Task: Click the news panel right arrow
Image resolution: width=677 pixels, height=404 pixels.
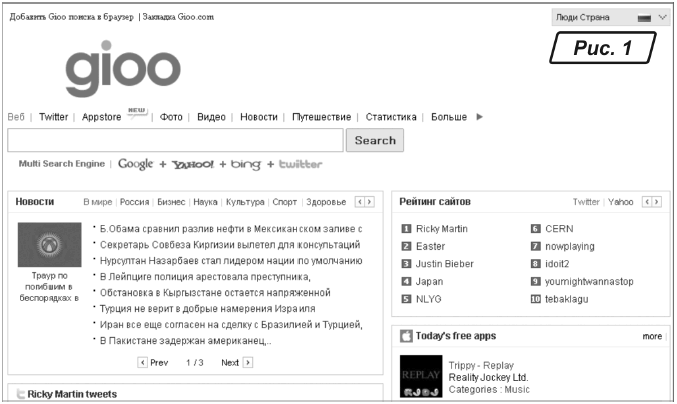Action: click(x=371, y=202)
